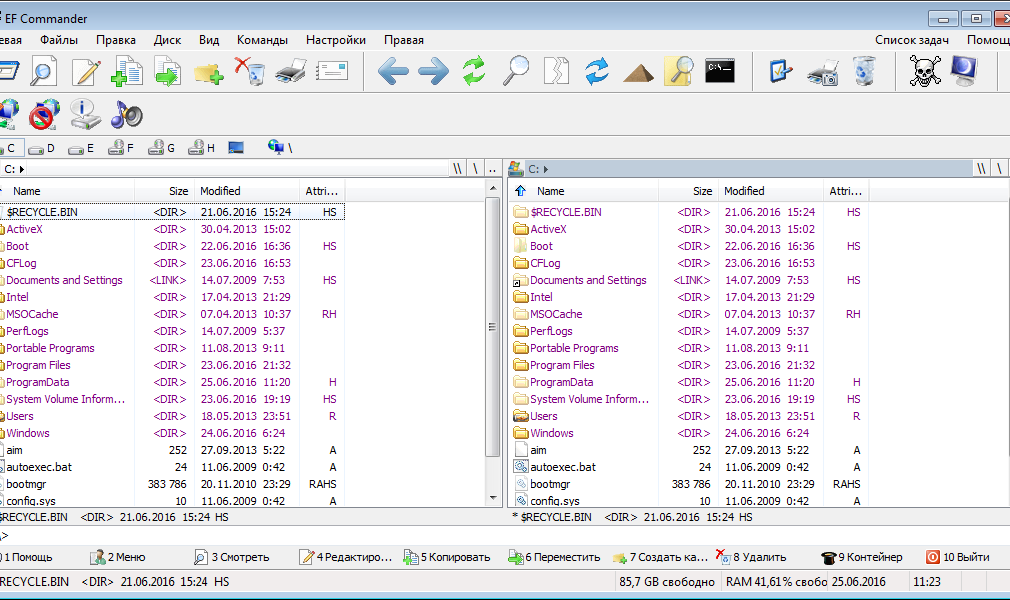Click the blue forward arrow icon
The height and width of the screenshot is (600, 1010).
click(433, 71)
